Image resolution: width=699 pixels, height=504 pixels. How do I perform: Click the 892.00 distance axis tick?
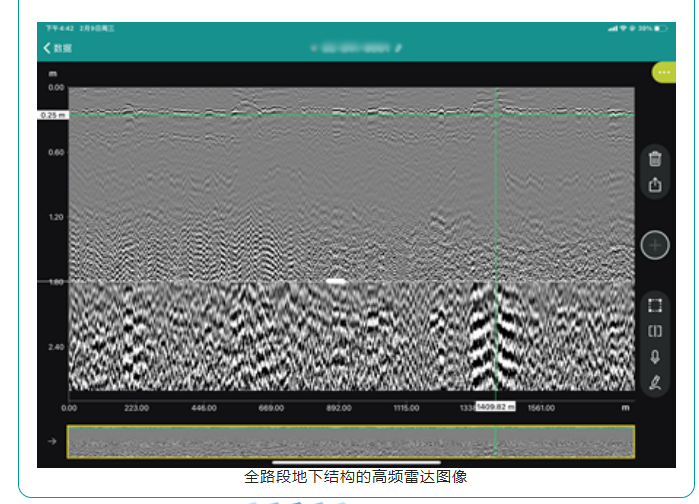pyautogui.click(x=338, y=408)
